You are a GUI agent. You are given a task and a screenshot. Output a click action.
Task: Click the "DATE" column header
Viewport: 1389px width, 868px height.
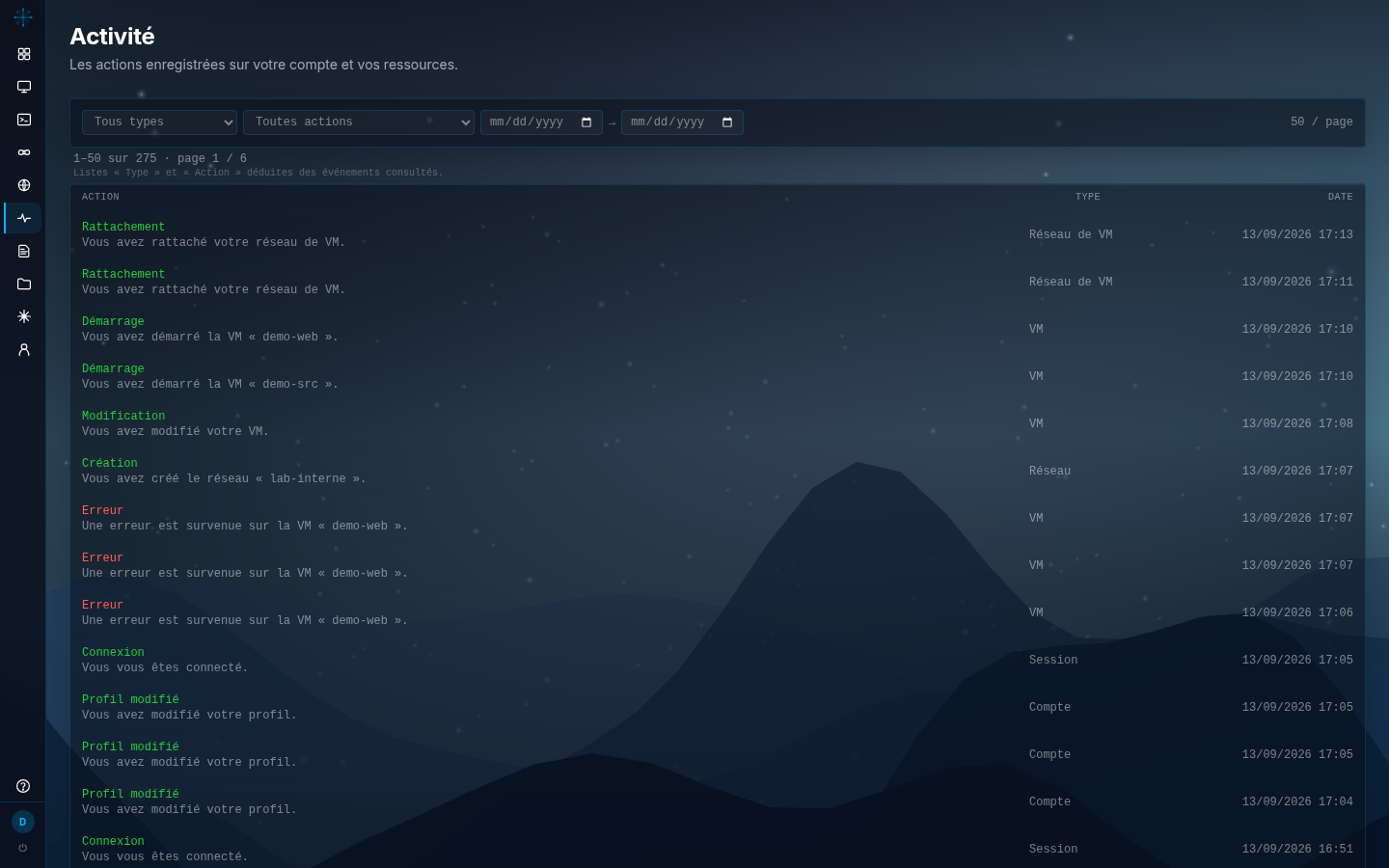pyautogui.click(x=1340, y=197)
